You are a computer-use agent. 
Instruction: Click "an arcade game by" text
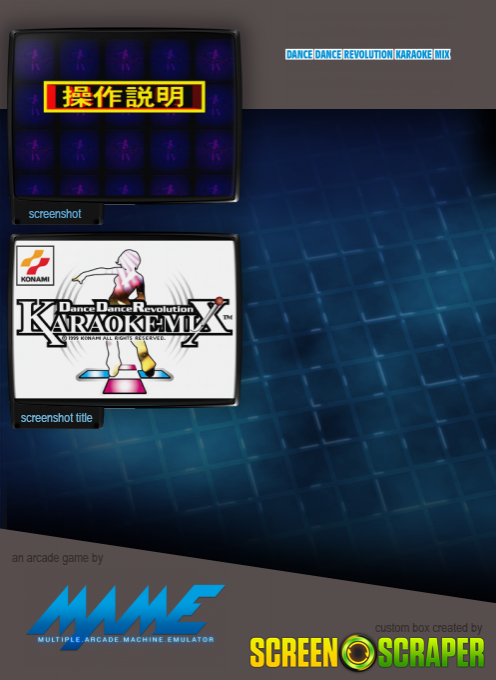click(x=57, y=558)
